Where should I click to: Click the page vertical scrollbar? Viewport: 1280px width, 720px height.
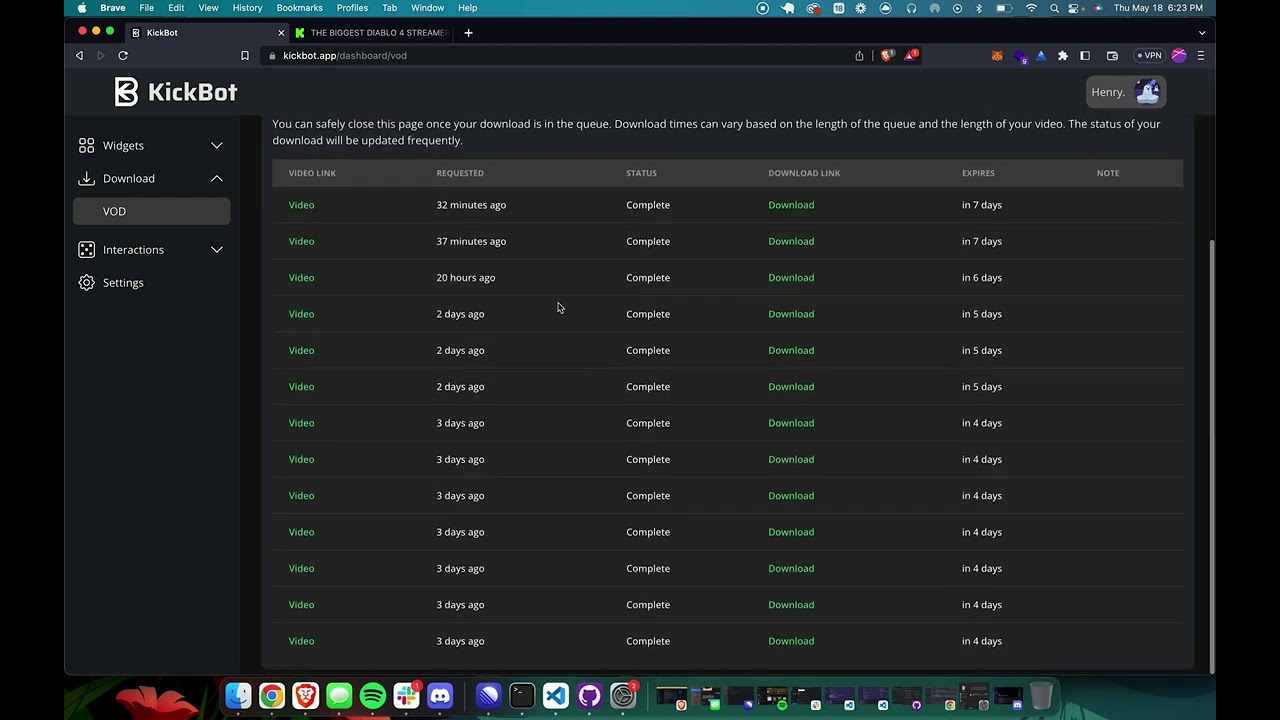pos(1213,455)
